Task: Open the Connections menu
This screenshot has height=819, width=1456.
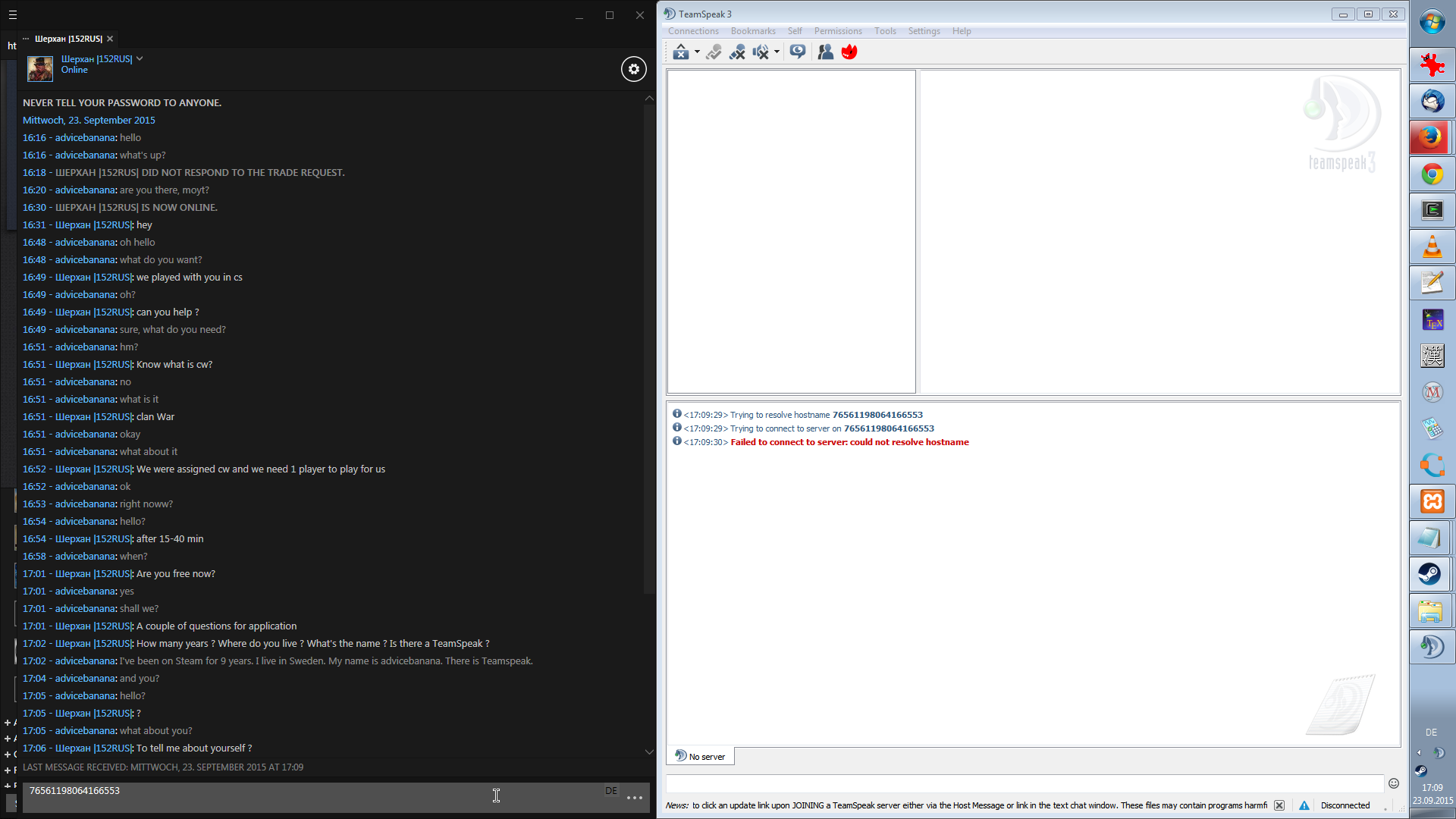Action: pos(693,31)
